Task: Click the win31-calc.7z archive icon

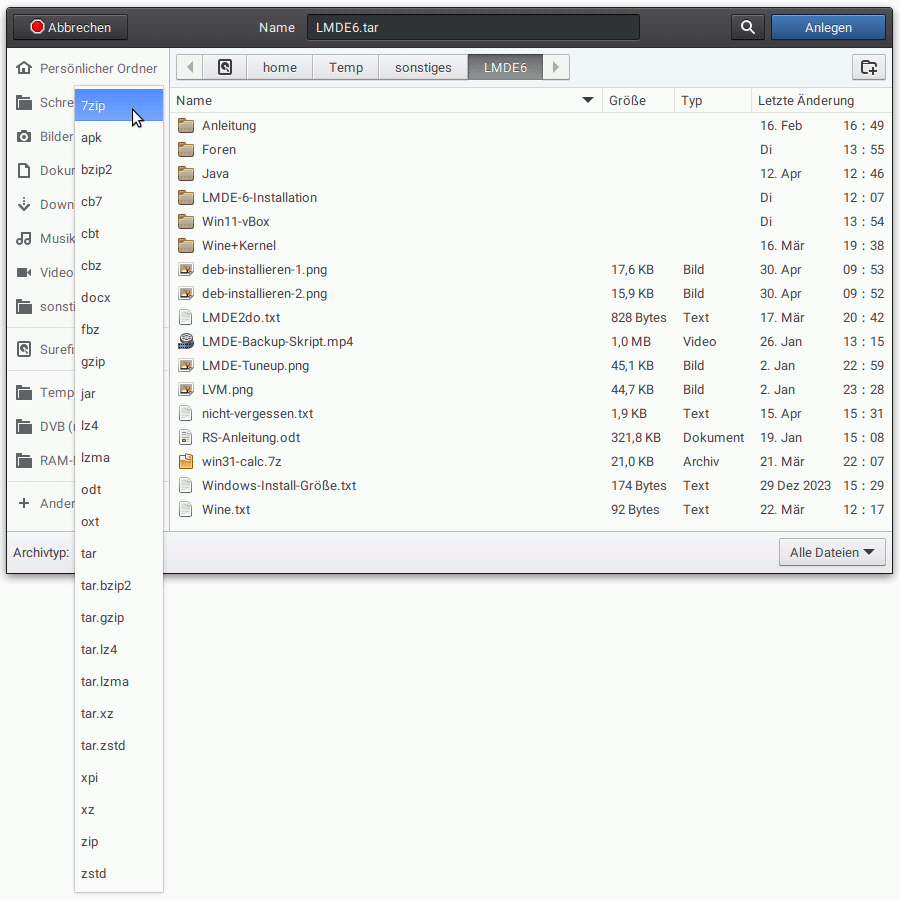Action: 186,461
